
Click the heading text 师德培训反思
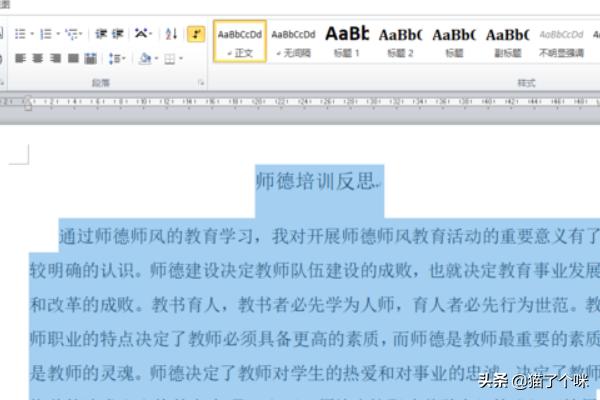click(x=317, y=181)
